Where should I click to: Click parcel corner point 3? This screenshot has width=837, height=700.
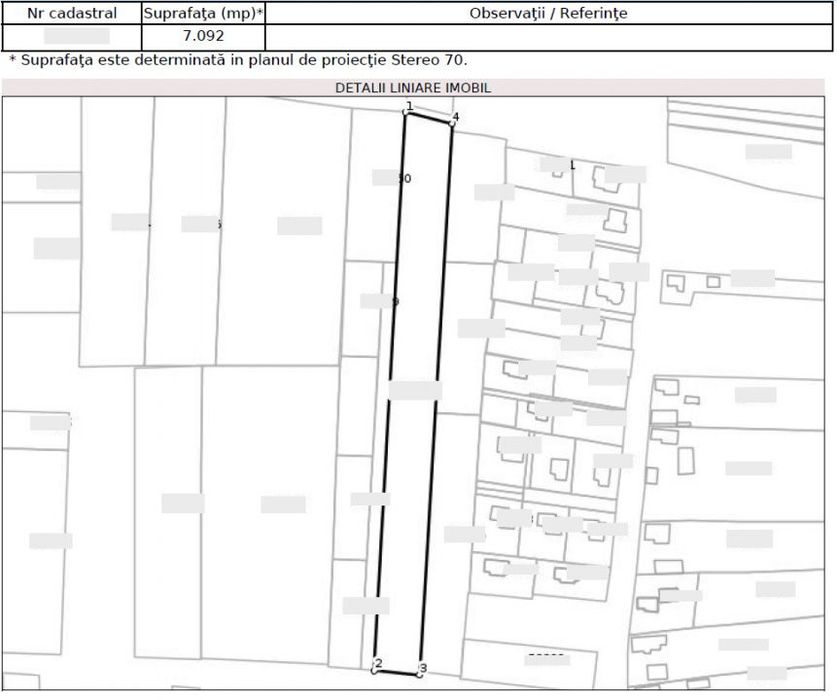(x=420, y=674)
